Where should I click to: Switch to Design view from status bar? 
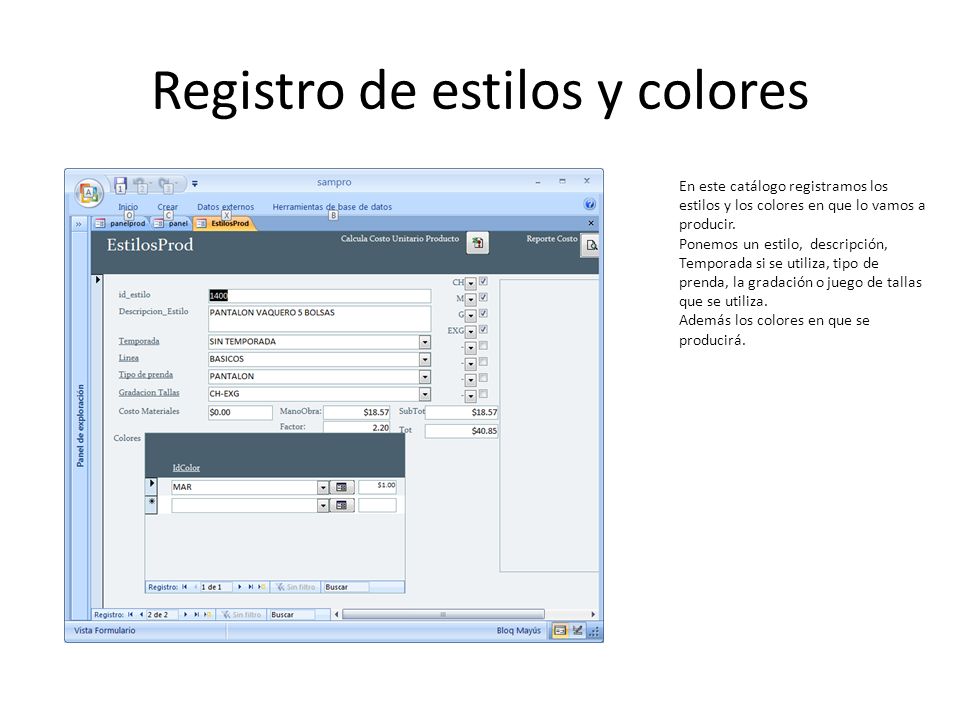[x=577, y=631]
